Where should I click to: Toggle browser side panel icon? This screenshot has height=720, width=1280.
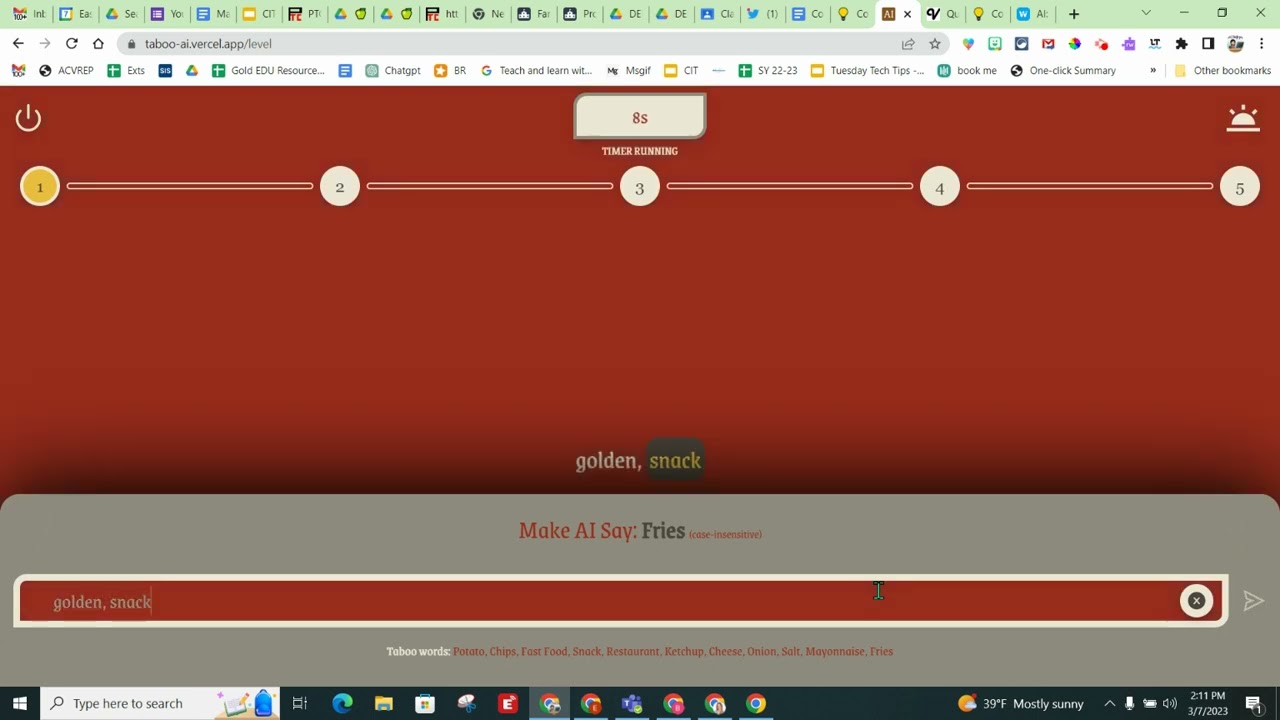tap(1208, 44)
